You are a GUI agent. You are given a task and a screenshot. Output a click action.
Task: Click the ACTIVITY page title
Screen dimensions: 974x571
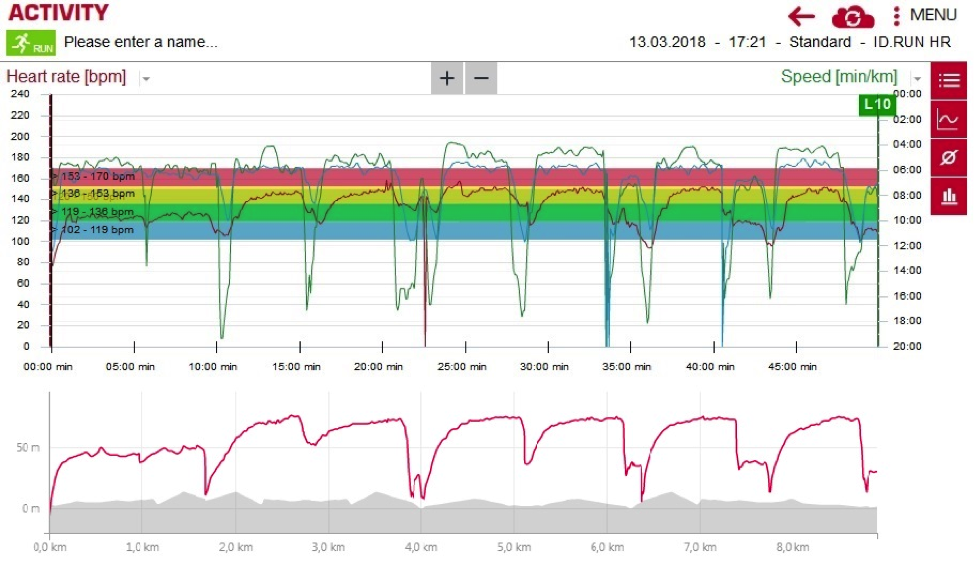[x=58, y=13]
